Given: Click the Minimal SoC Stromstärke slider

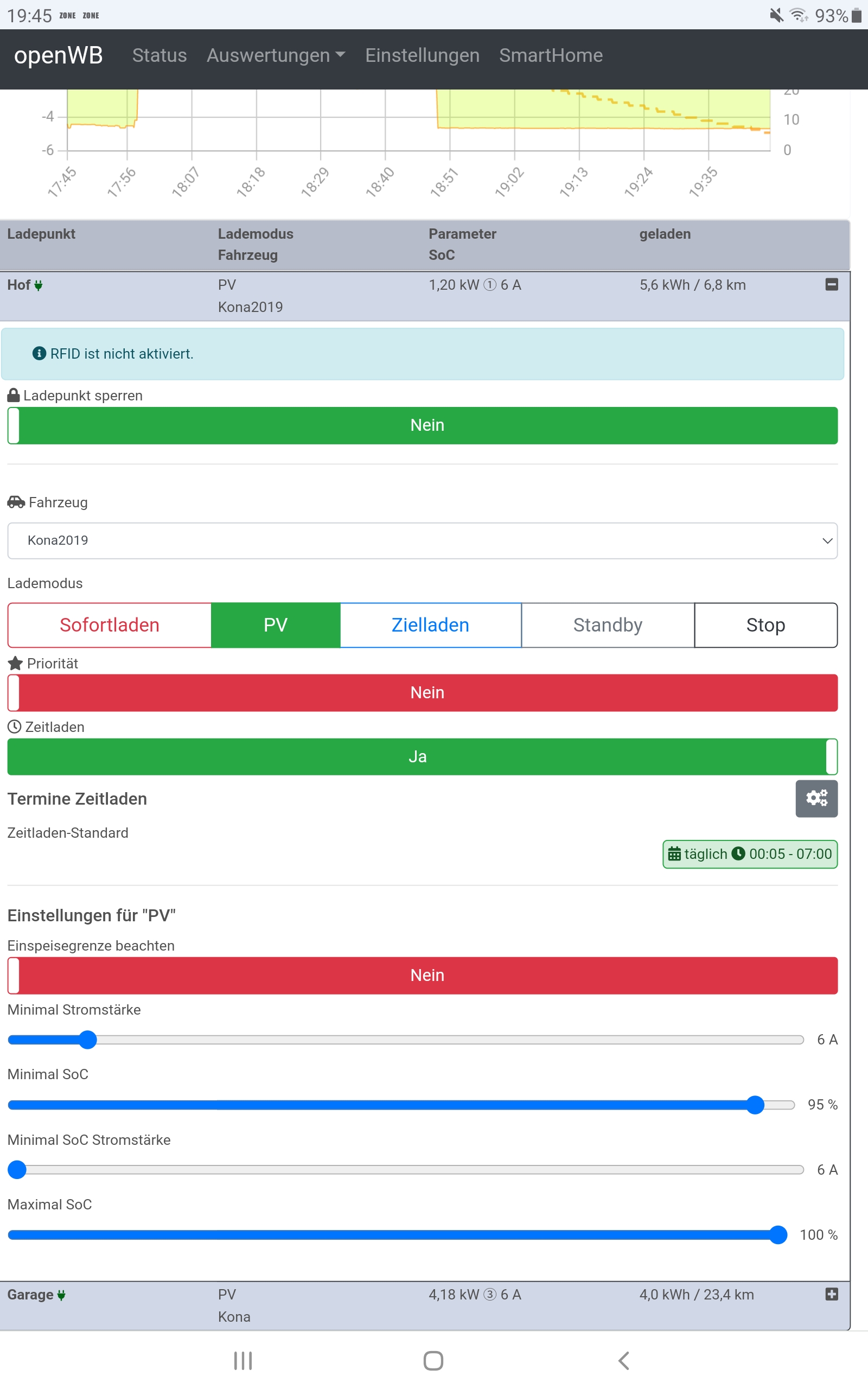Looking at the screenshot, I should 405,1169.
